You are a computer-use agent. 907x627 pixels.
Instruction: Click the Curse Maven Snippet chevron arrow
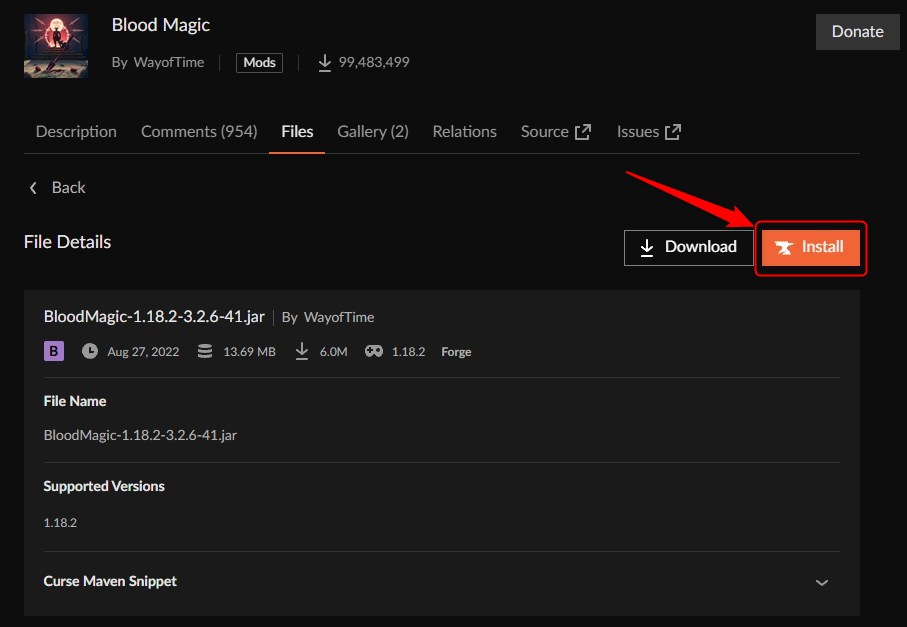pyautogui.click(x=822, y=582)
